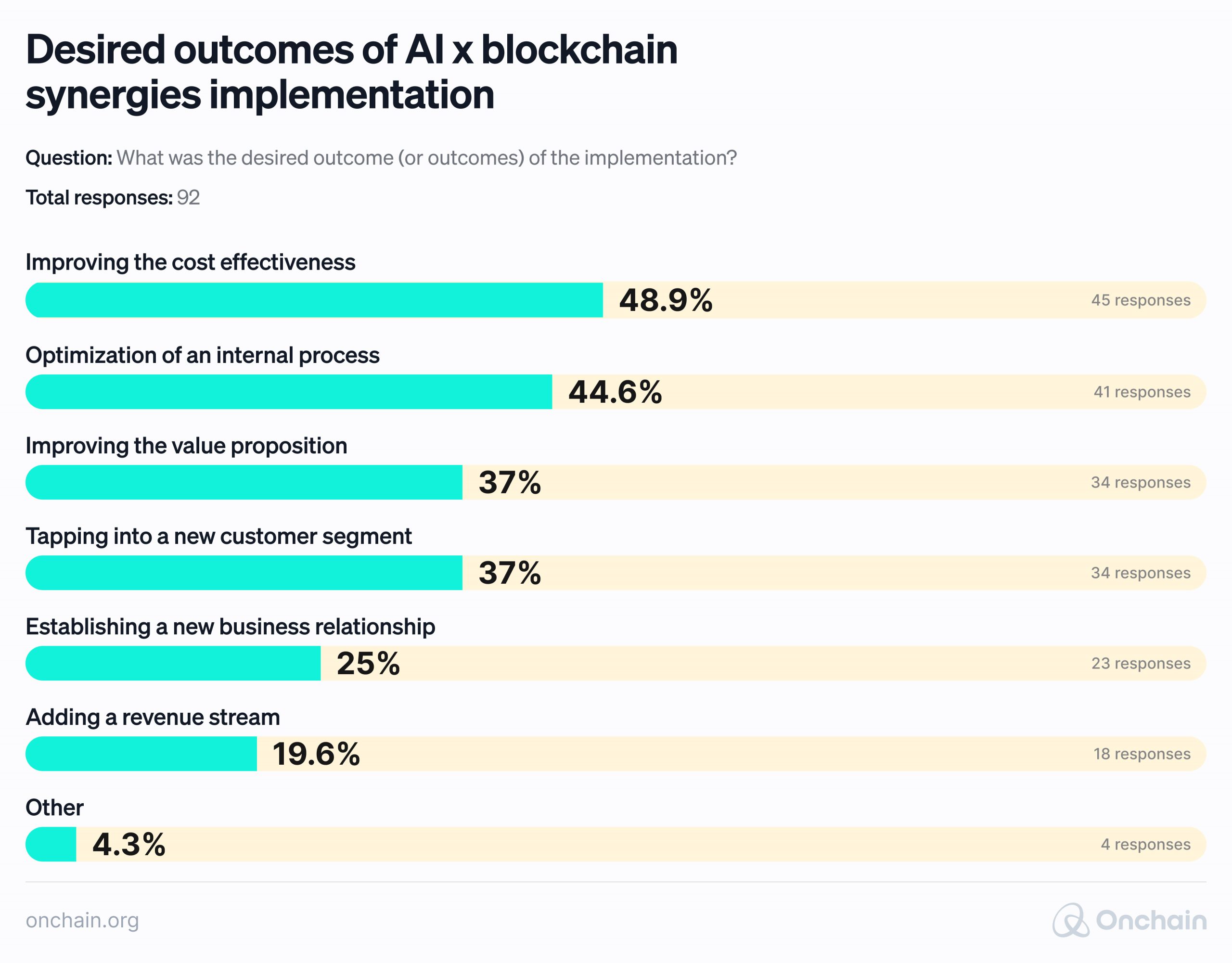This screenshot has height=963, width=1232.
Task: Click the "Improving the cost effectiveness" label
Action: (191, 262)
